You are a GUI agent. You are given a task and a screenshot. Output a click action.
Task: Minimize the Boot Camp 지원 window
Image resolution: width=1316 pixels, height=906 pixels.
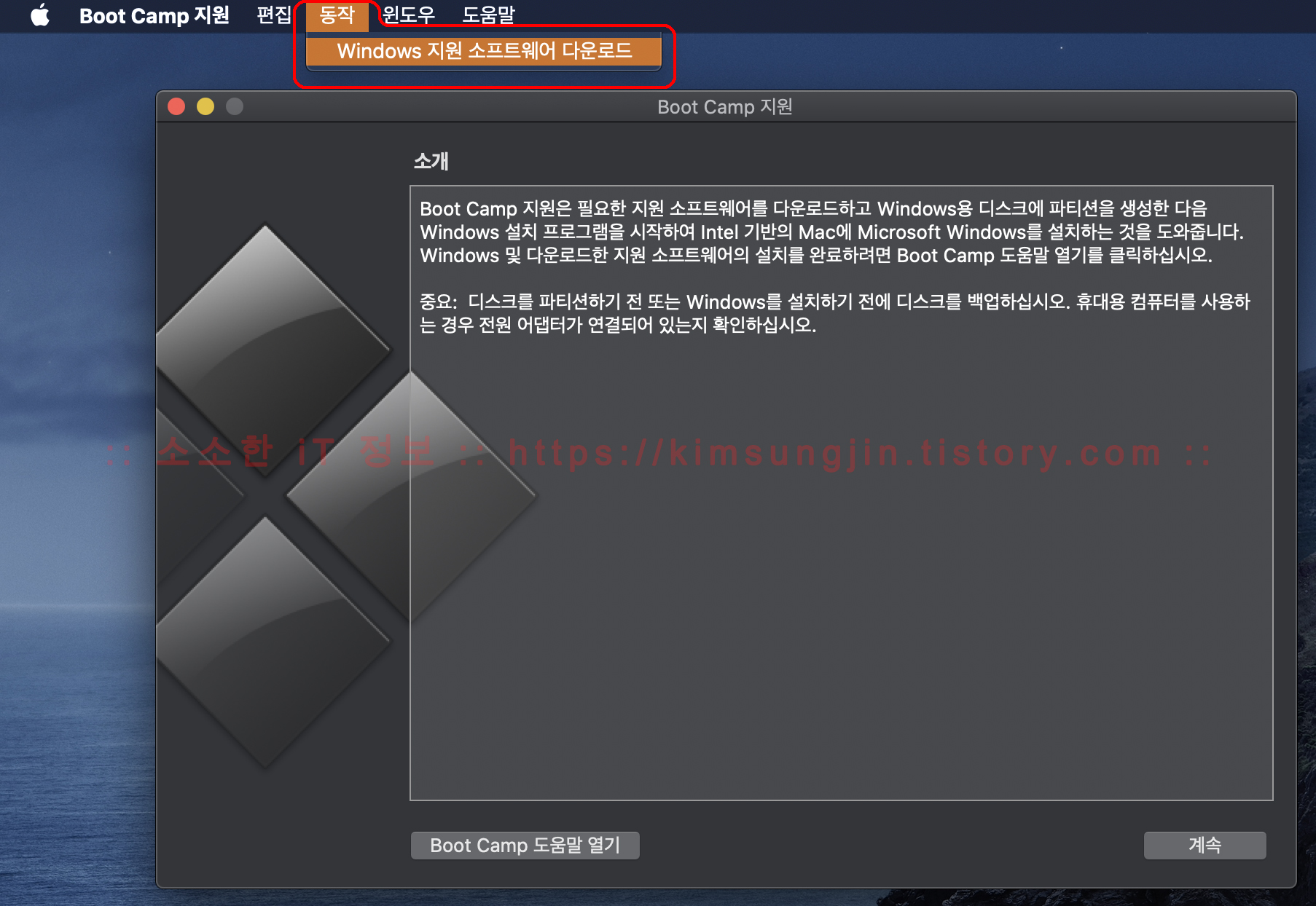click(205, 107)
